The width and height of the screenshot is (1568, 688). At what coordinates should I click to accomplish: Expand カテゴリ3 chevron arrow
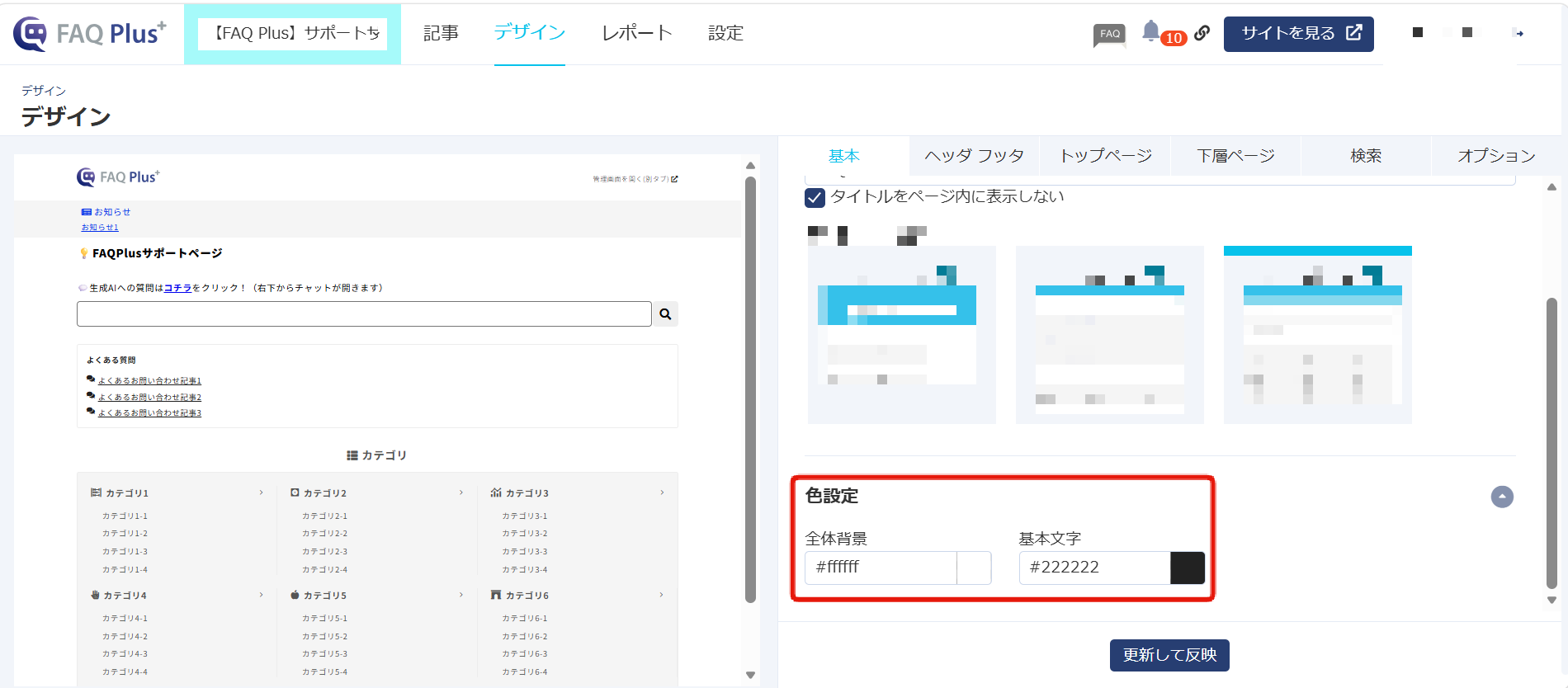pos(662,492)
